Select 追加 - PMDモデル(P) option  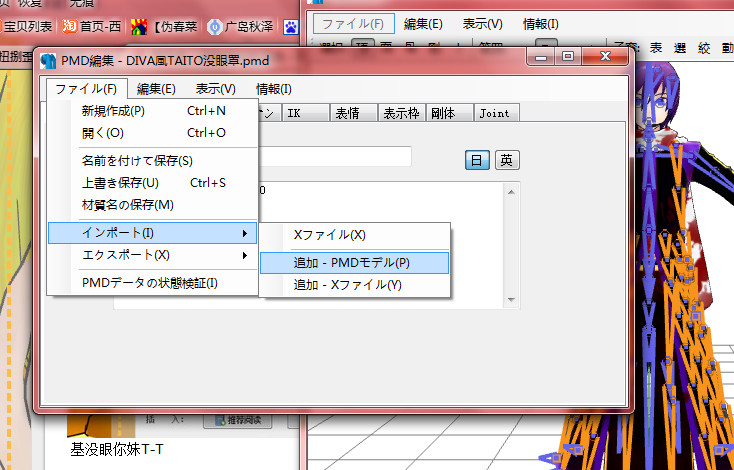click(x=355, y=263)
